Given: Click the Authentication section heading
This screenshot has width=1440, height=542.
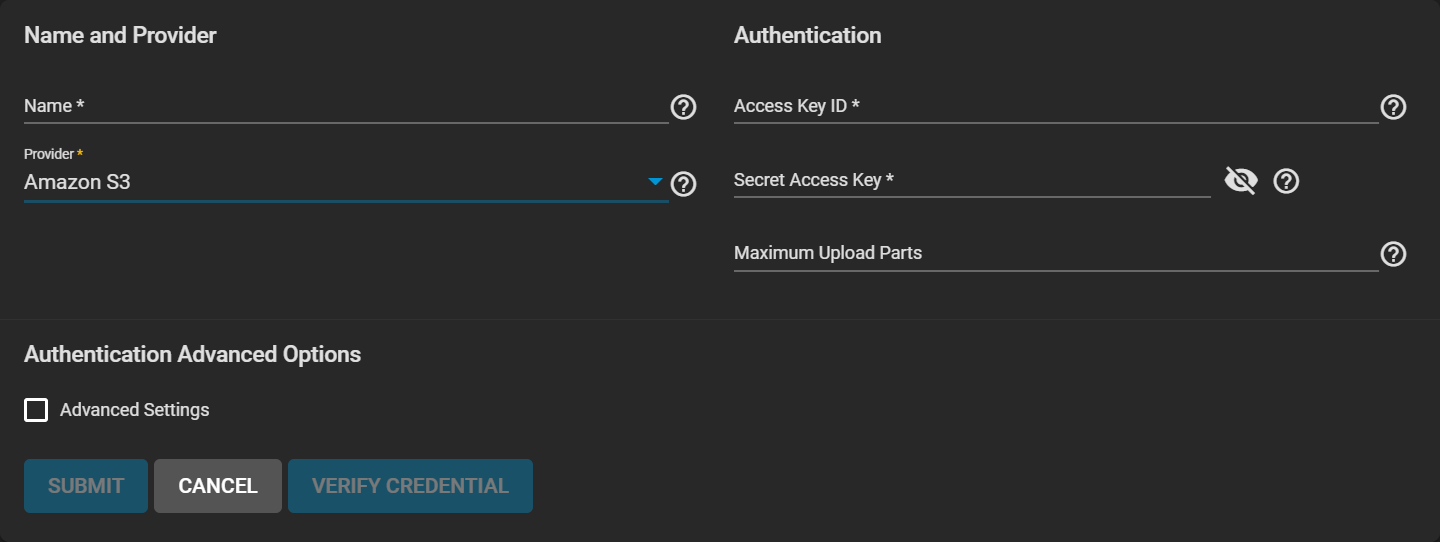Looking at the screenshot, I should [807, 35].
